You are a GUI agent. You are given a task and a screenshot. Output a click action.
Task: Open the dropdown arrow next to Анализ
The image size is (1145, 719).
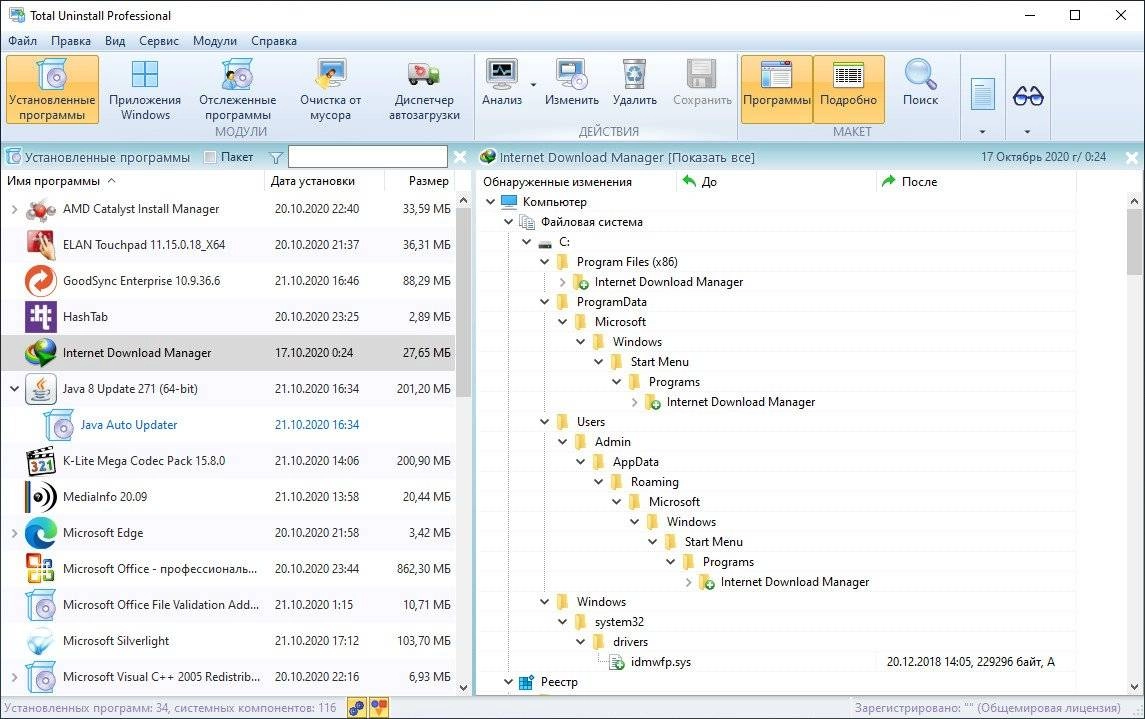[x=533, y=85]
